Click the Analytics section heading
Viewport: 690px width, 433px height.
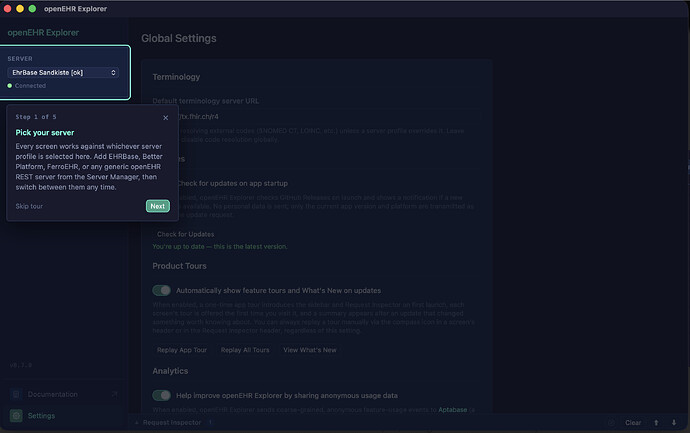[170, 371]
